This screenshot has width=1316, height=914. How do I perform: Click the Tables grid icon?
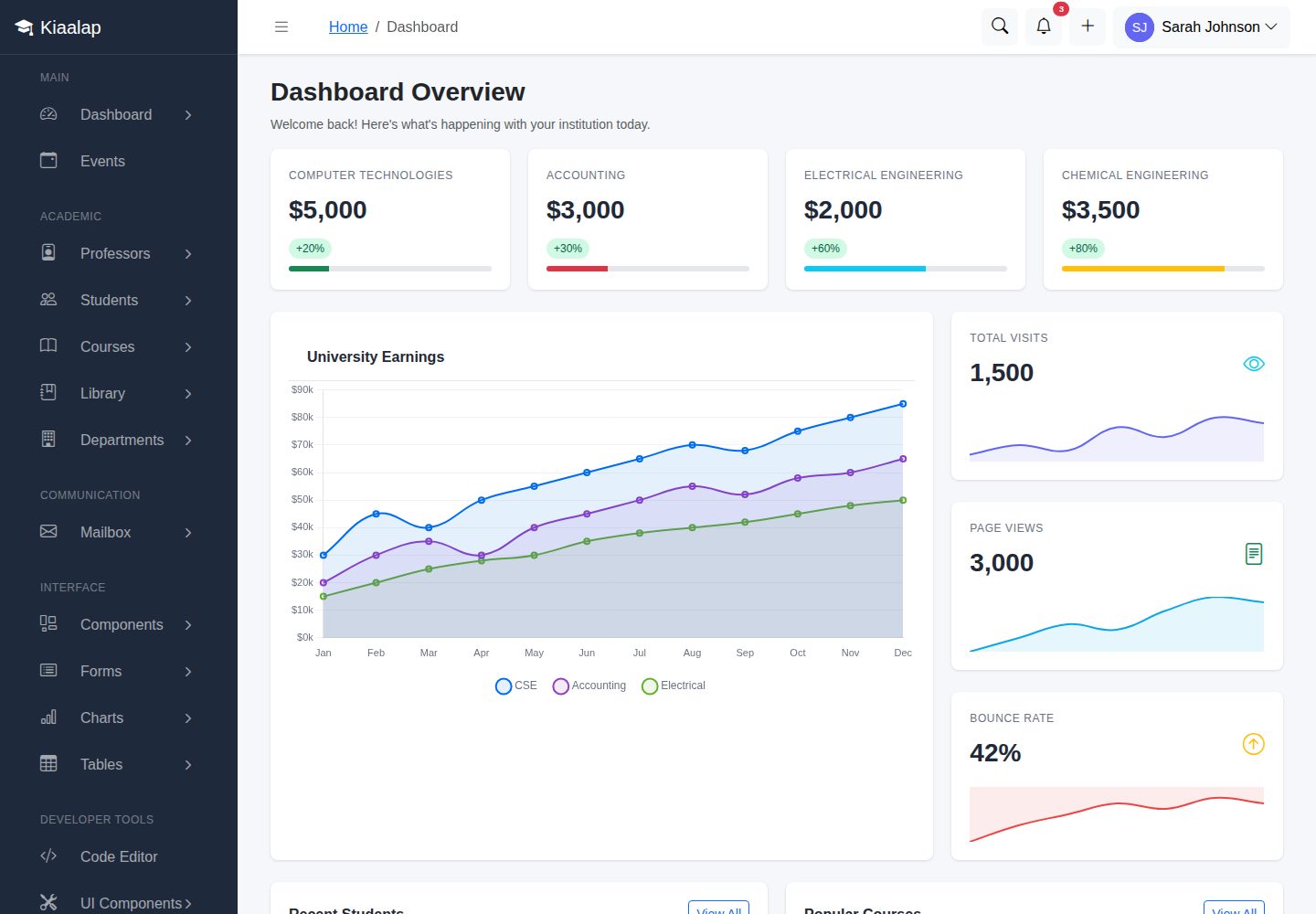point(48,764)
